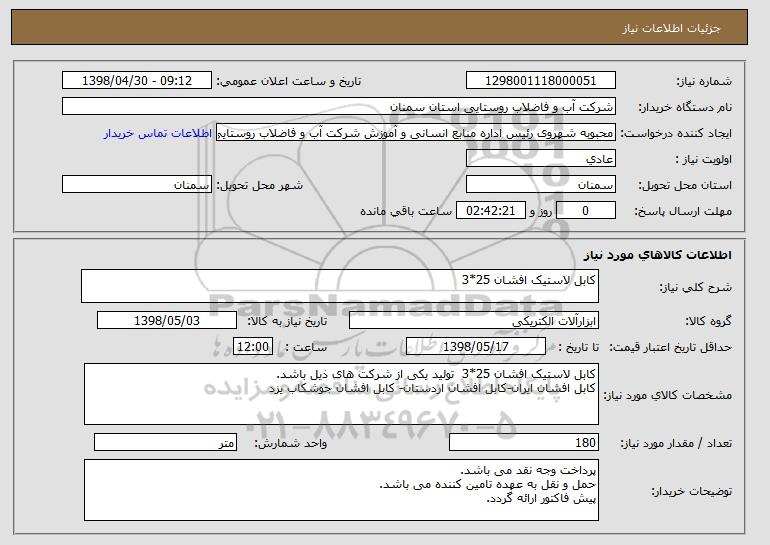This screenshot has width=770, height=545.
Task: Click the delivery province field سمنان
Action: 541,185
